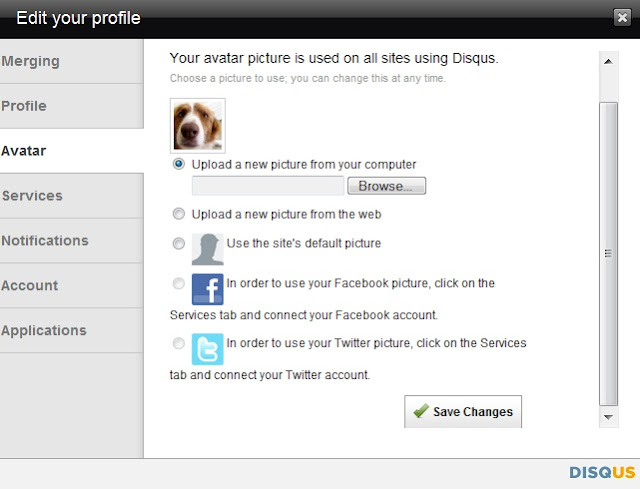Select the Twitter picture radio option
This screenshot has height=489, width=640.
(179, 344)
